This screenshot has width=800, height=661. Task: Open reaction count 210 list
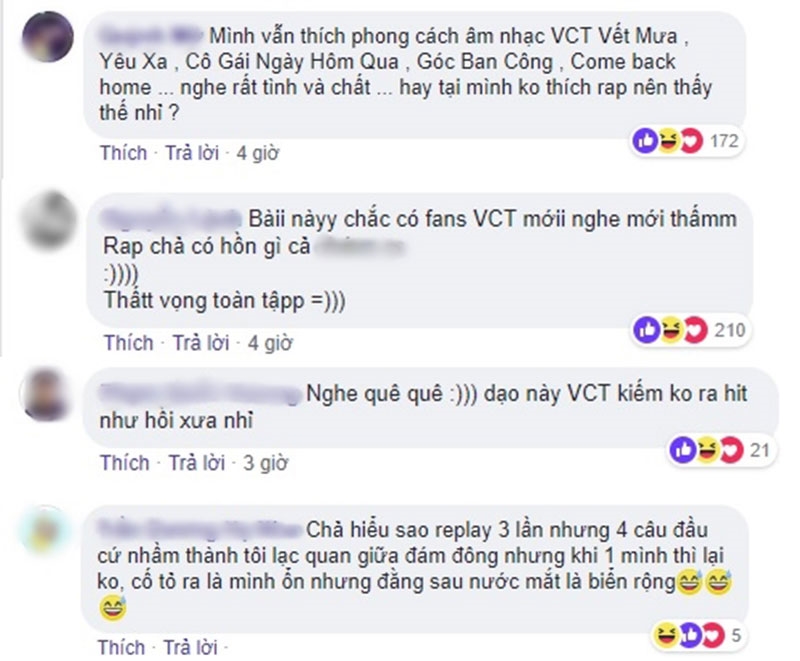(730, 330)
